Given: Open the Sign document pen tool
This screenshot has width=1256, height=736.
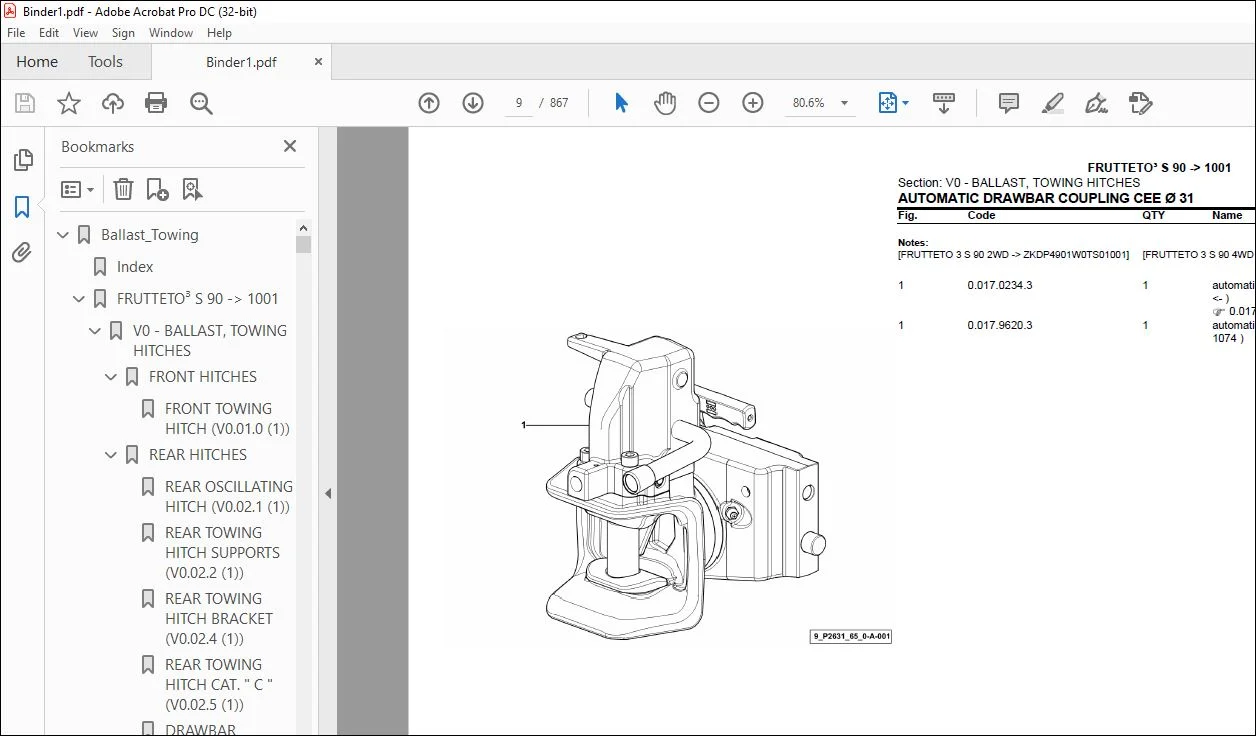Looking at the screenshot, I should click(1097, 103).
